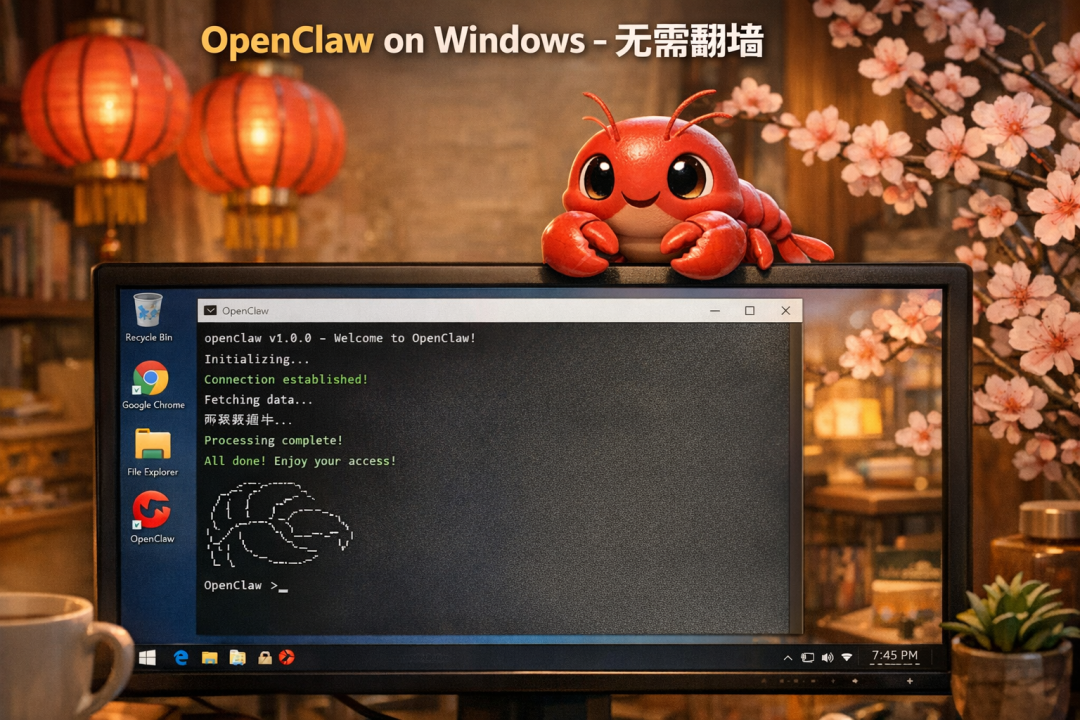Click the 'Recycle Bin' icon label
1080x720 pixels.
(149, 338)
